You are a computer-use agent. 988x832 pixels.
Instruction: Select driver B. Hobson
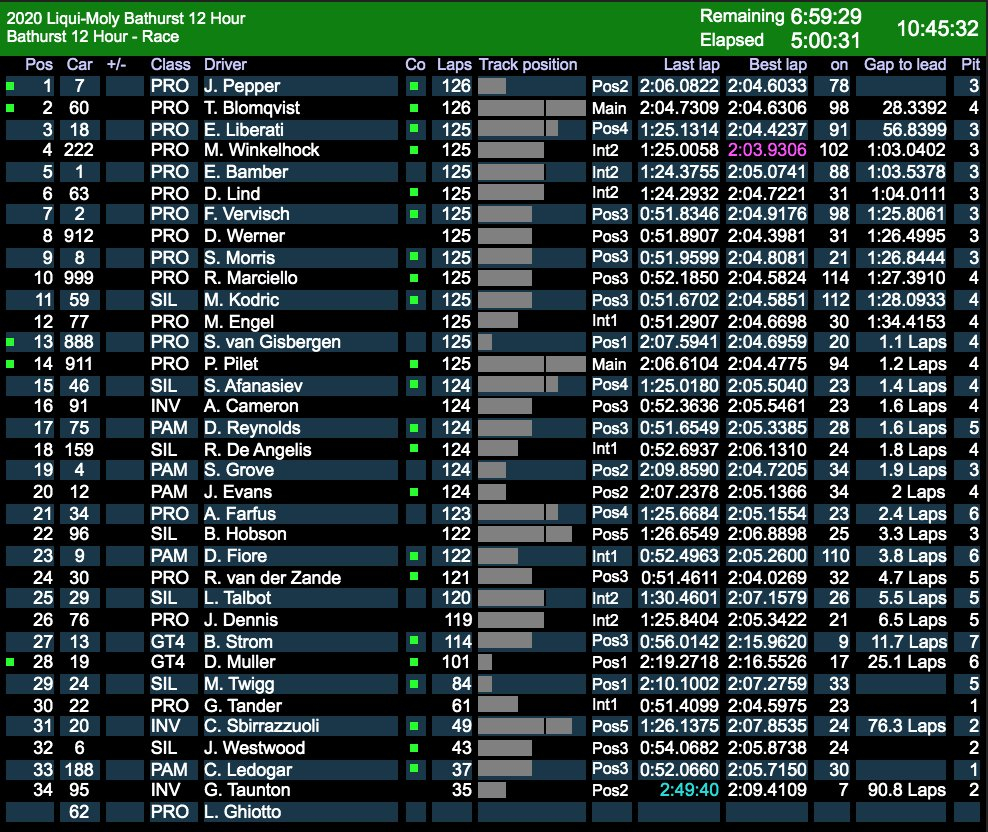click(244, 534)
